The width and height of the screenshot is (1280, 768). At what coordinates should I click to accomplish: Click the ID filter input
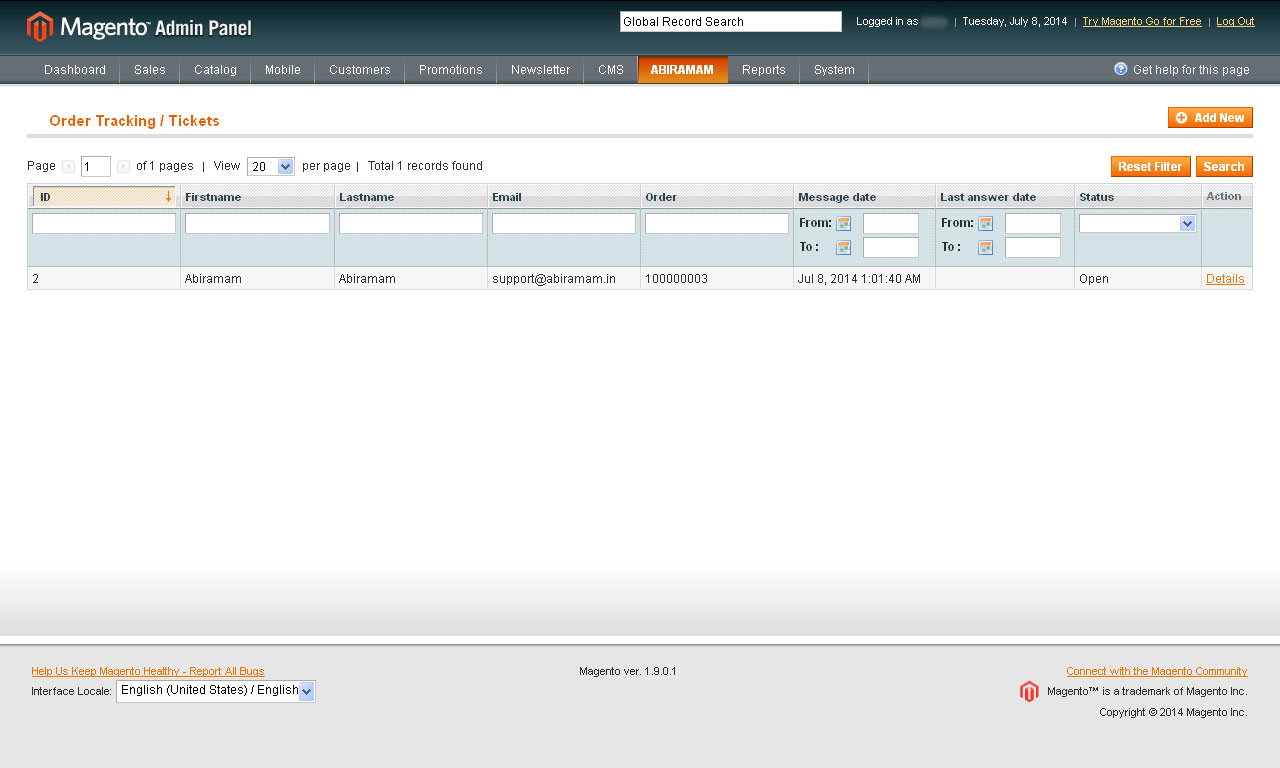(x=104, y=224)
